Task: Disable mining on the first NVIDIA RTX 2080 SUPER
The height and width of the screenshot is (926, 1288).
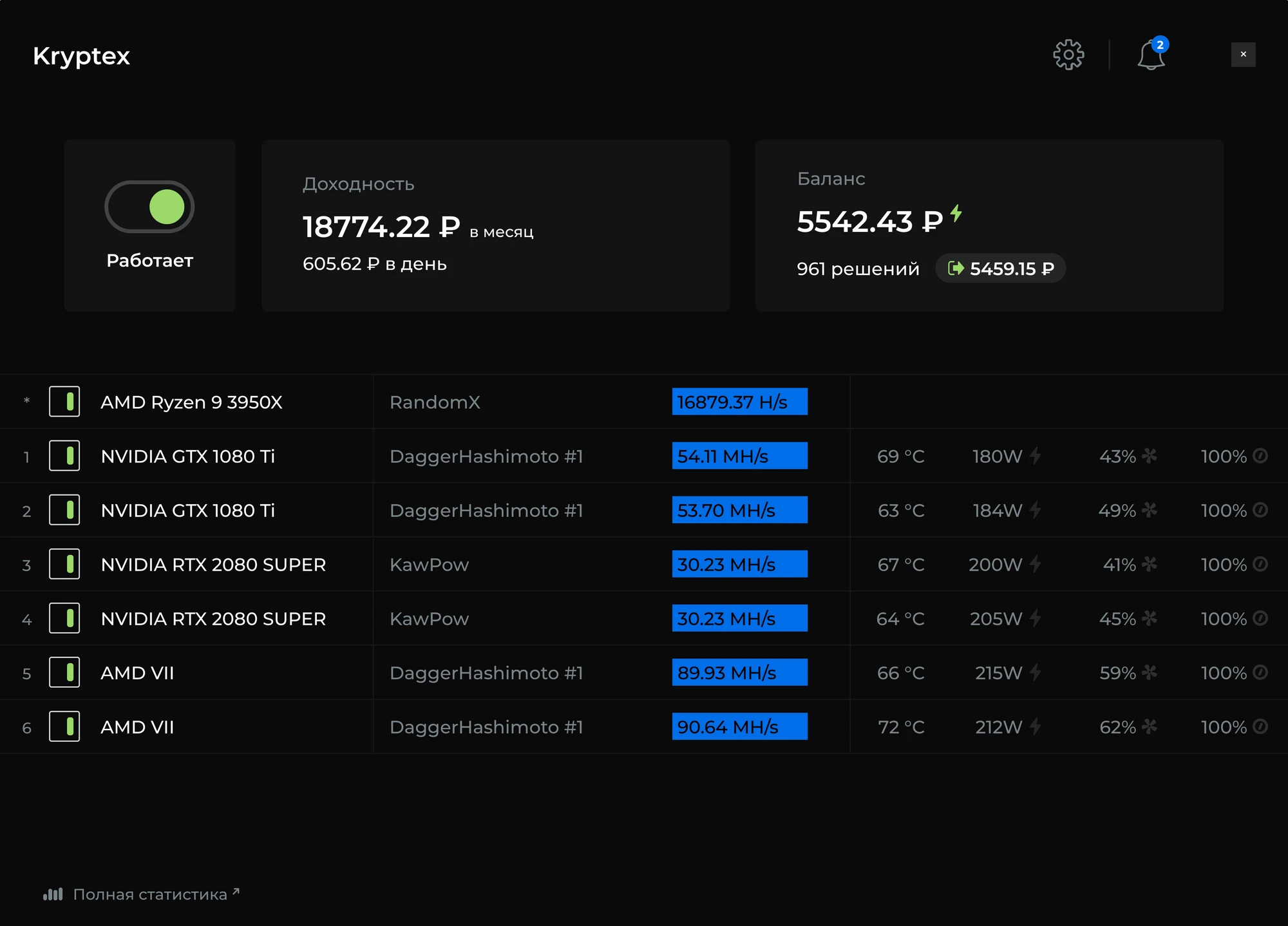Action: pyautogui.click(x=64, y=564)
